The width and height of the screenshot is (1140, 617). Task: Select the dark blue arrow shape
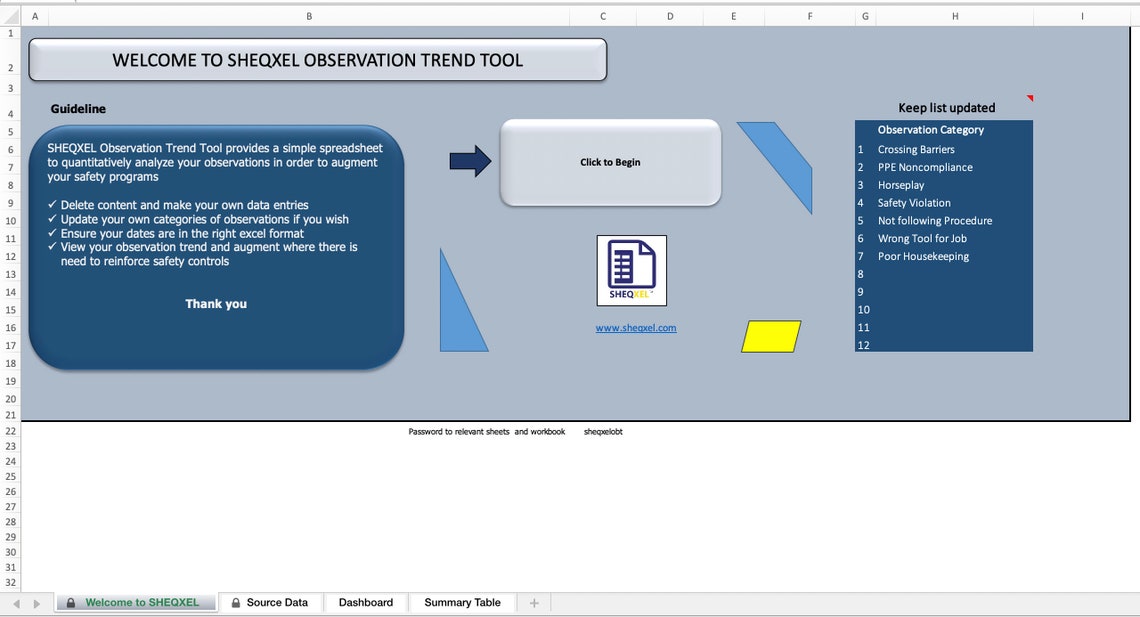coord(470,162)
